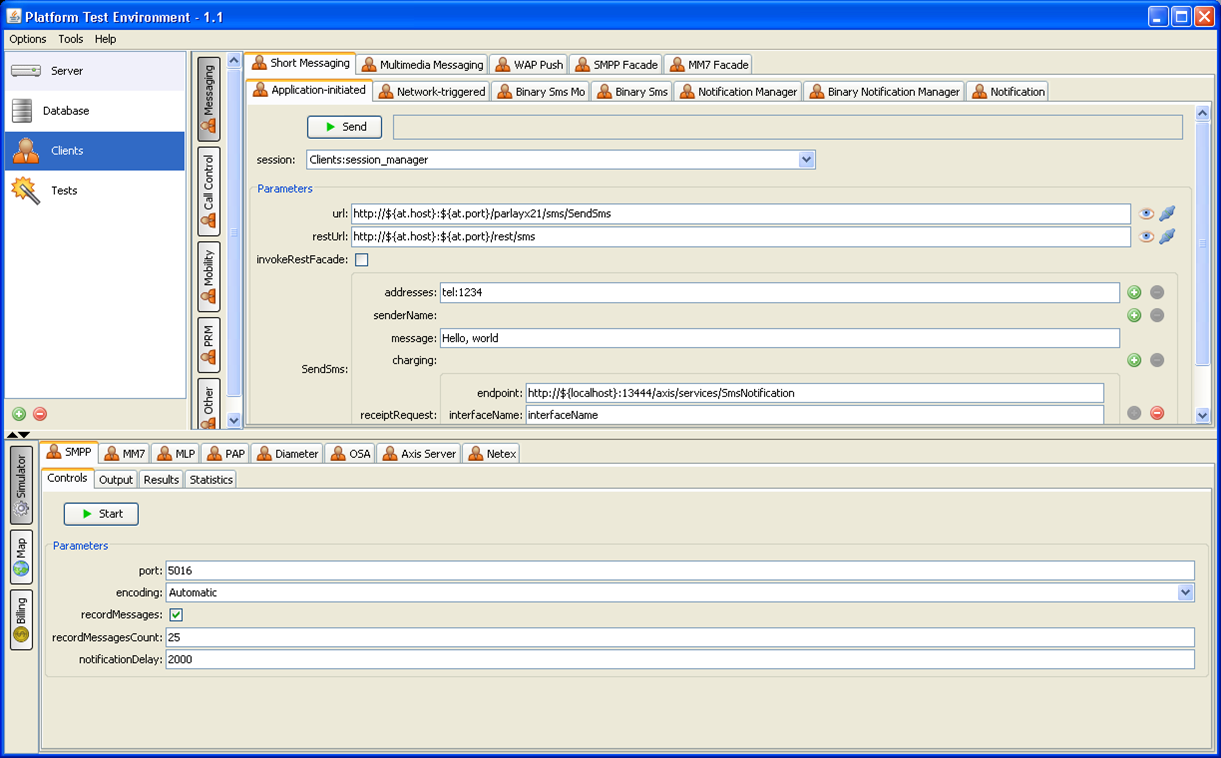Click the message field containing Hello, world
The height and width of the screenshot is (758, 1221).
coord(779,338)
